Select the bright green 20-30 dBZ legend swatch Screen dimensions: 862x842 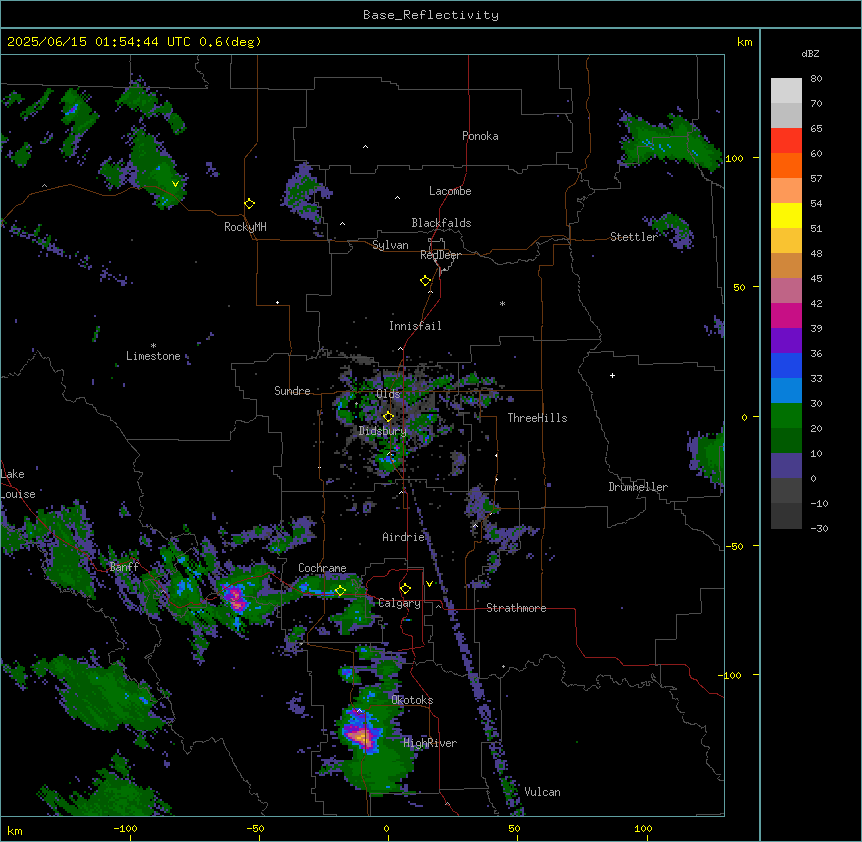(786, 416)
